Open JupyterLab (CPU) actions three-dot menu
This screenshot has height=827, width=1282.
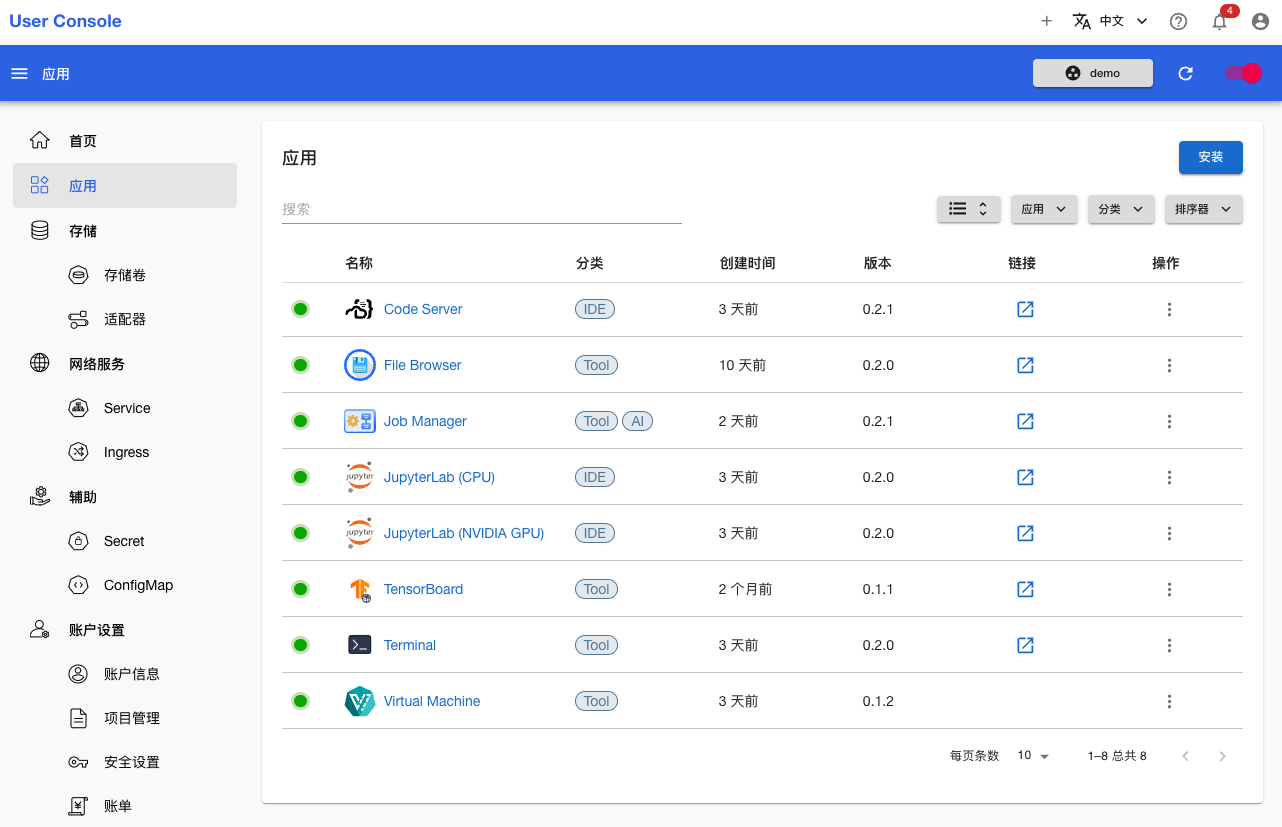(1169, 477)
